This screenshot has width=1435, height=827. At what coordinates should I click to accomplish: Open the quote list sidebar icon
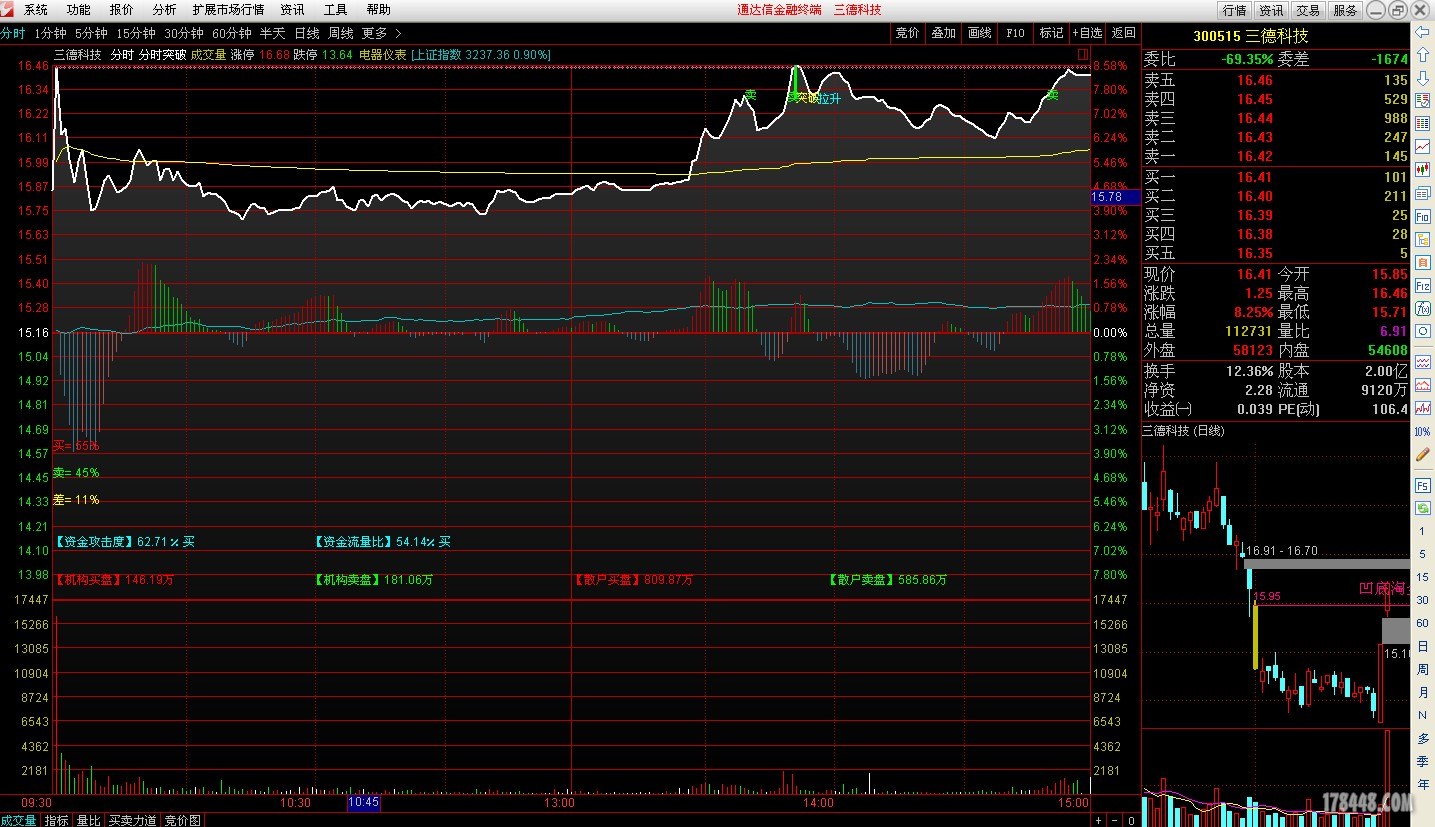click(1422, 100)
